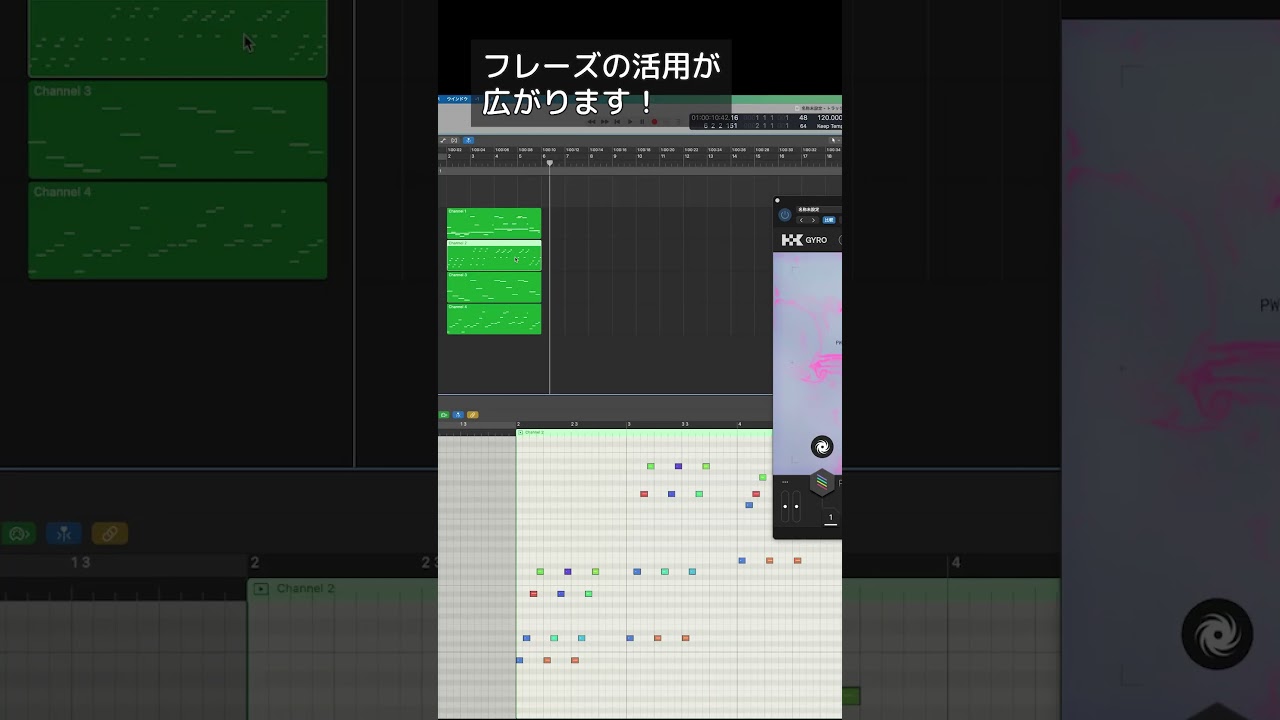Select the lowest blue note at bar 2
The width and height of the screenshot is (1280, 720).
pyautogui.click(x=519, y=660)
